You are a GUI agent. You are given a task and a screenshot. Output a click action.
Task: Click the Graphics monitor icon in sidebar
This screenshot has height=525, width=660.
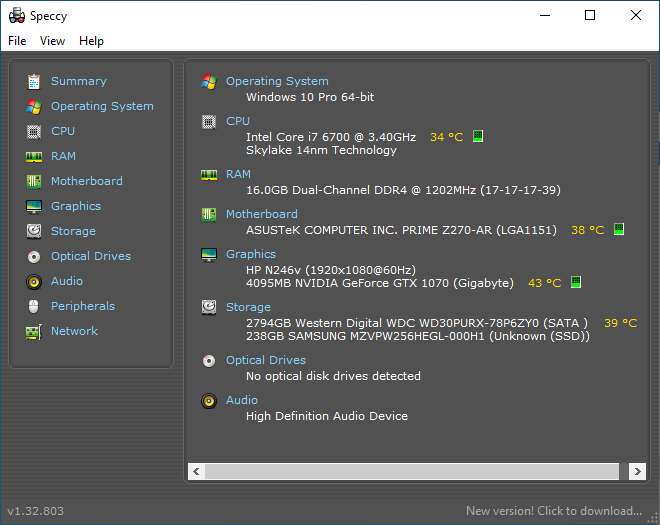[34, 206]
